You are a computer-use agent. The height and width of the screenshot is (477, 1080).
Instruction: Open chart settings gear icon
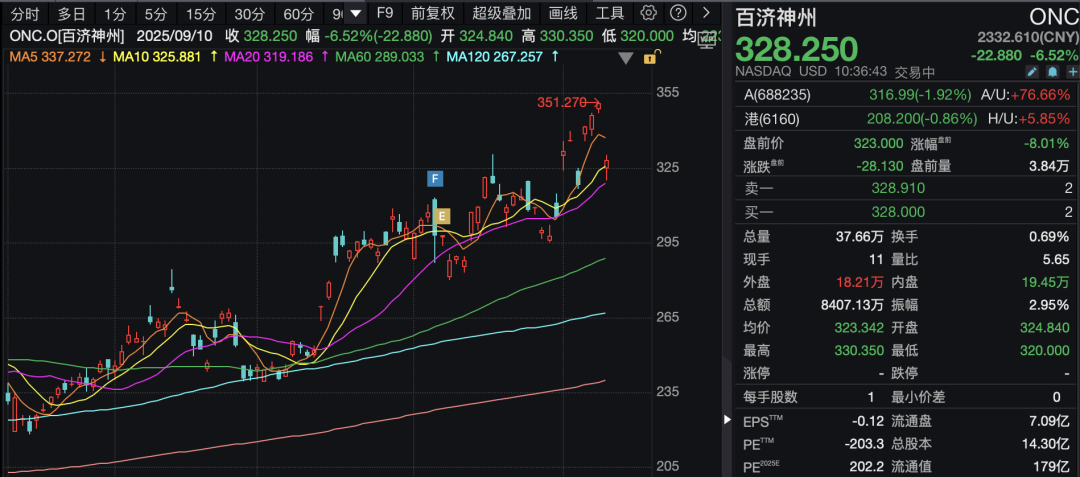(648, 13)
